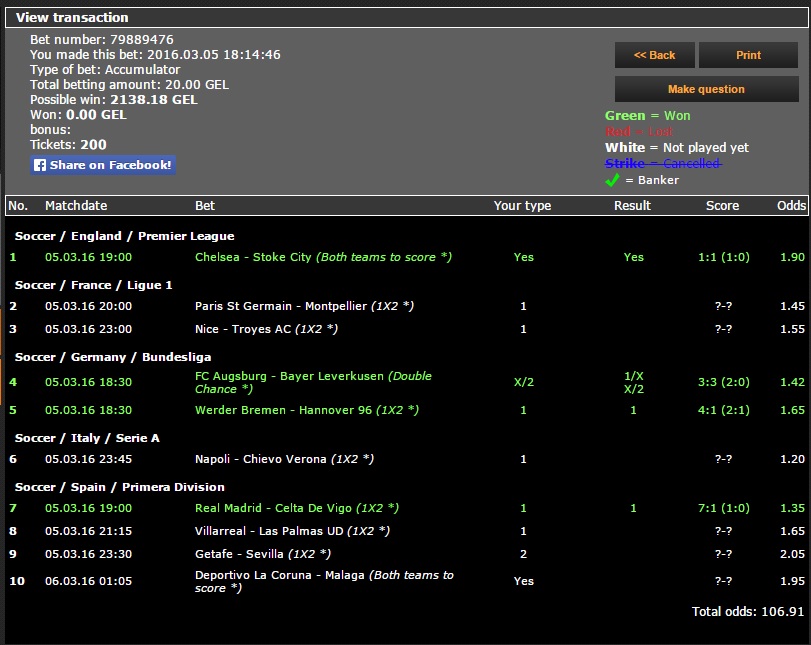Select FC Augsburg - Bayer Leverkusen bet

coord(313,382)
